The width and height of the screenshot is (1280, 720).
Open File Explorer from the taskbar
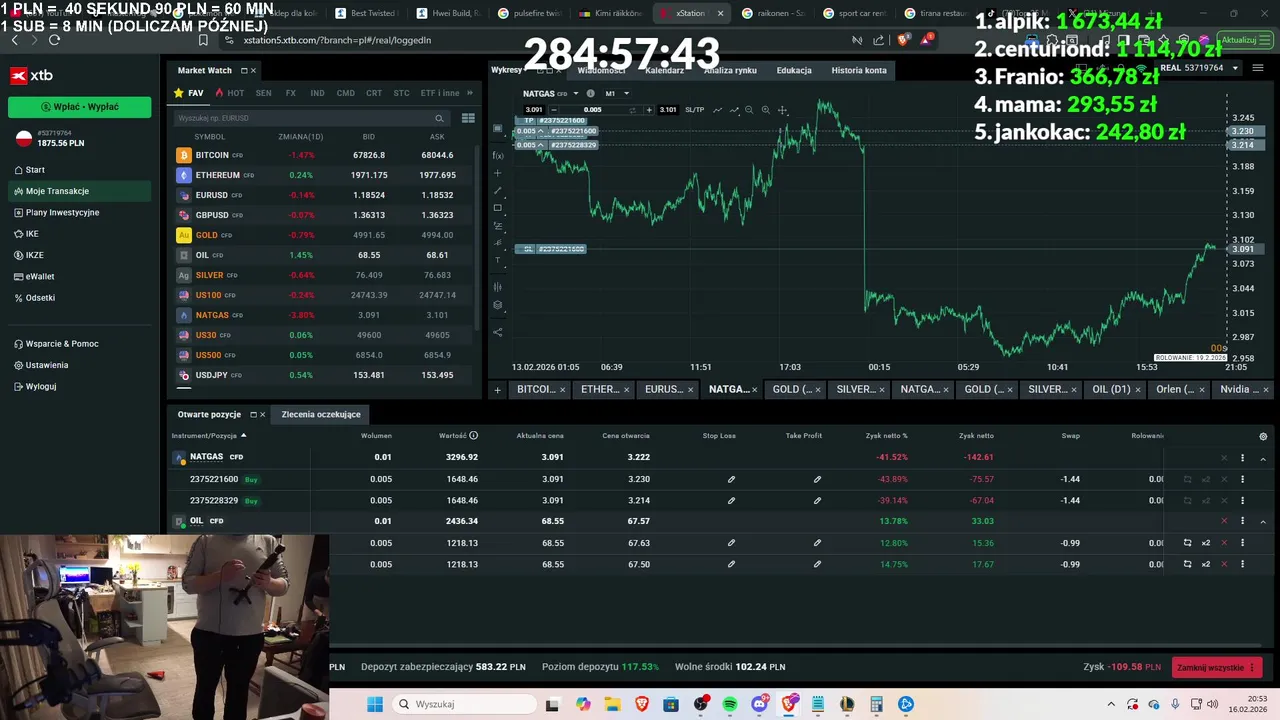pos(612,704)
